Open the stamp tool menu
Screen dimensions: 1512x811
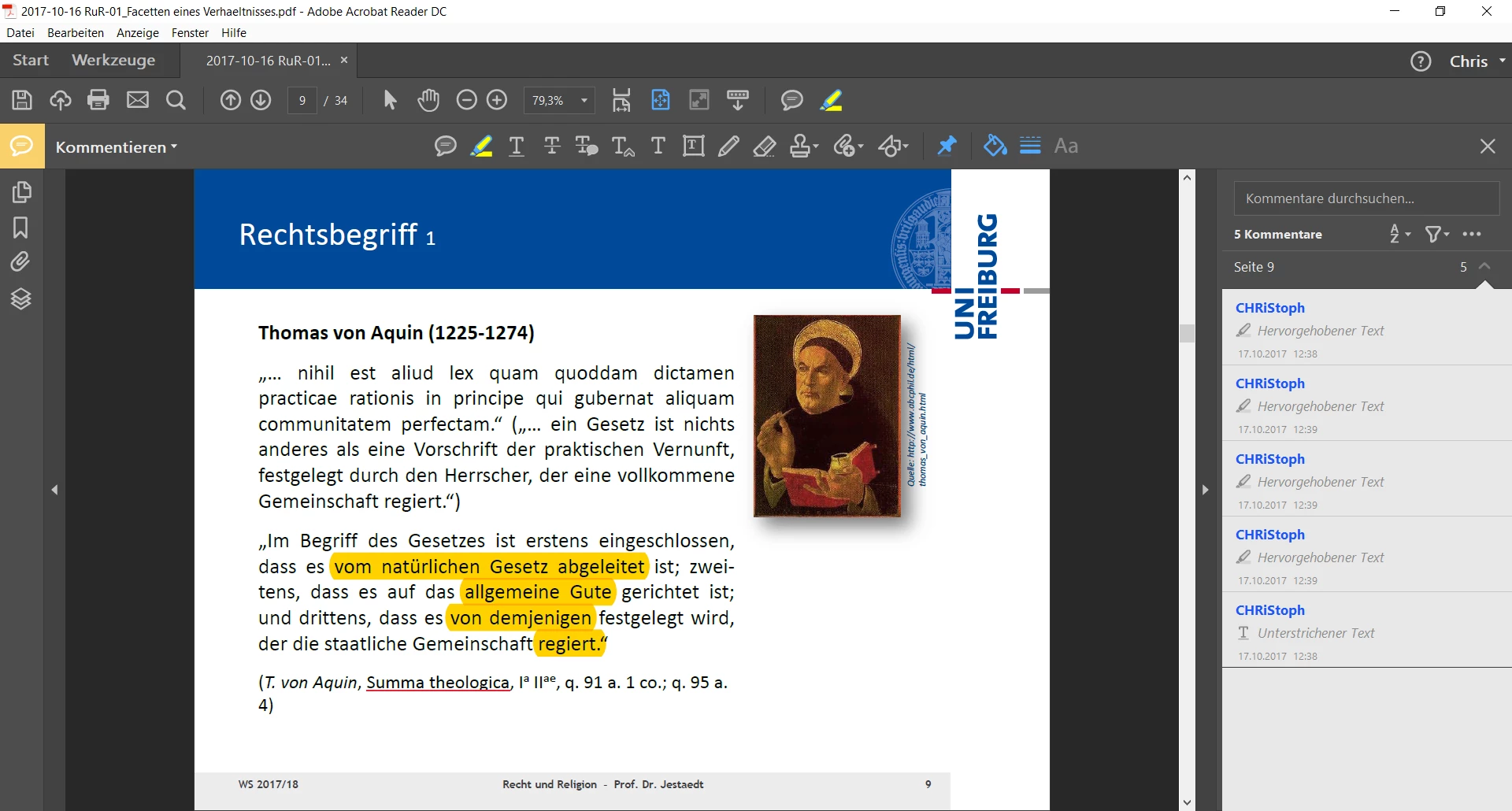[804, 146]
